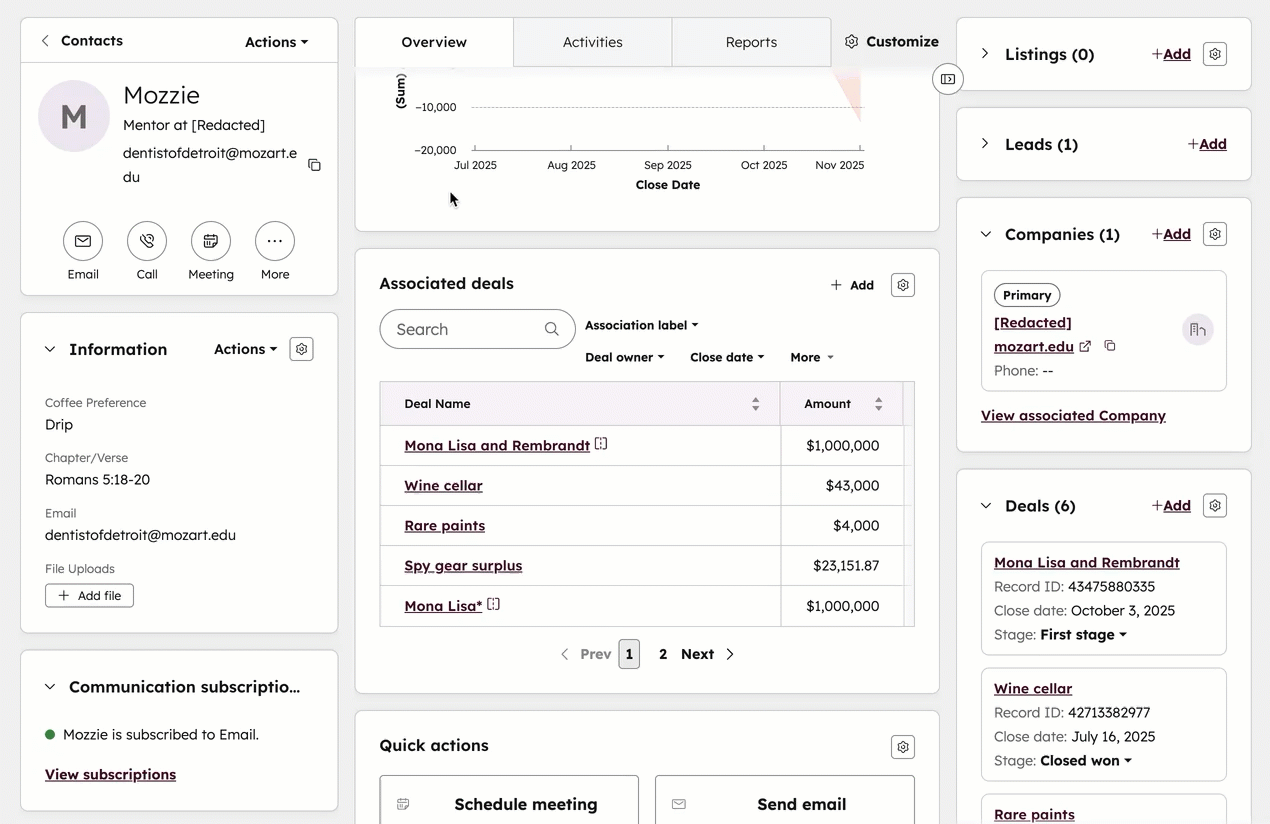Open the external link icon next to mozart.edu
This screenshot has width=1270, height=824.
point(1087,346)
